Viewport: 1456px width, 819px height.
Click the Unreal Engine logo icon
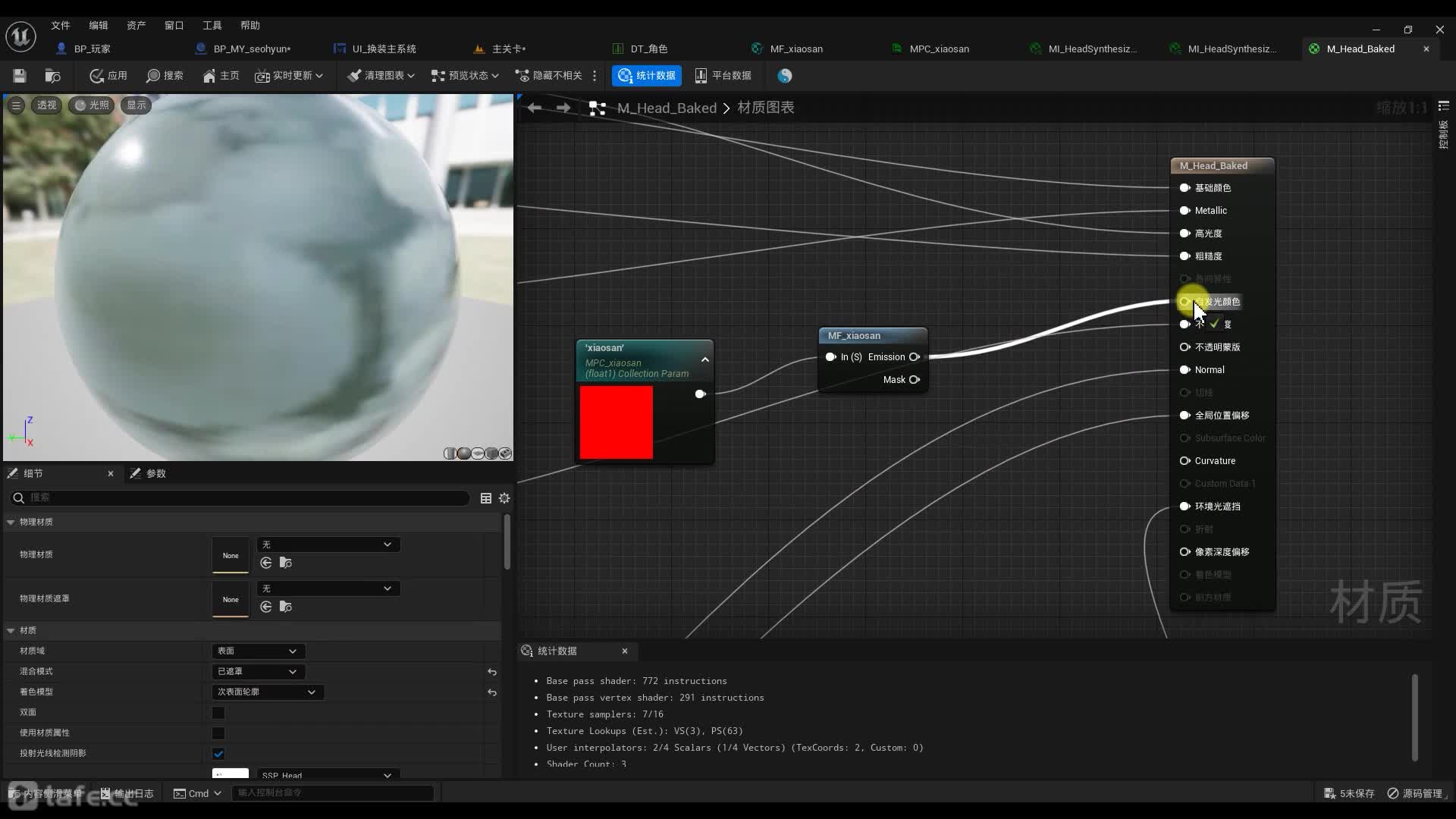(21, 36)
